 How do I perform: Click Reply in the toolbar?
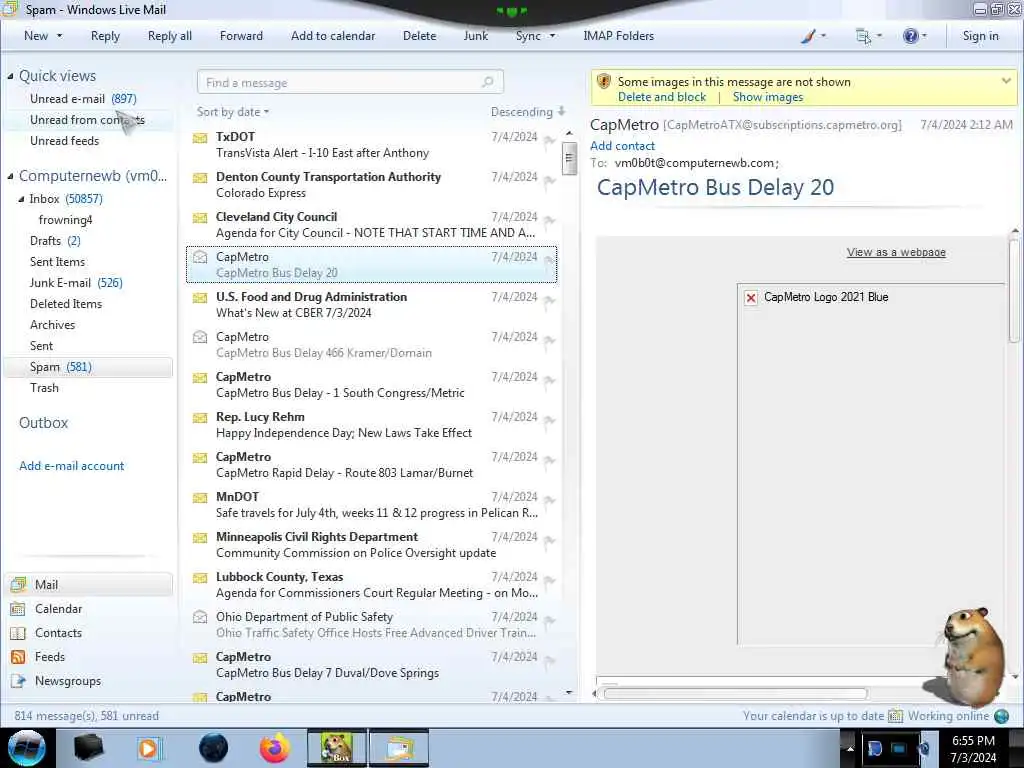pos(105,36)
